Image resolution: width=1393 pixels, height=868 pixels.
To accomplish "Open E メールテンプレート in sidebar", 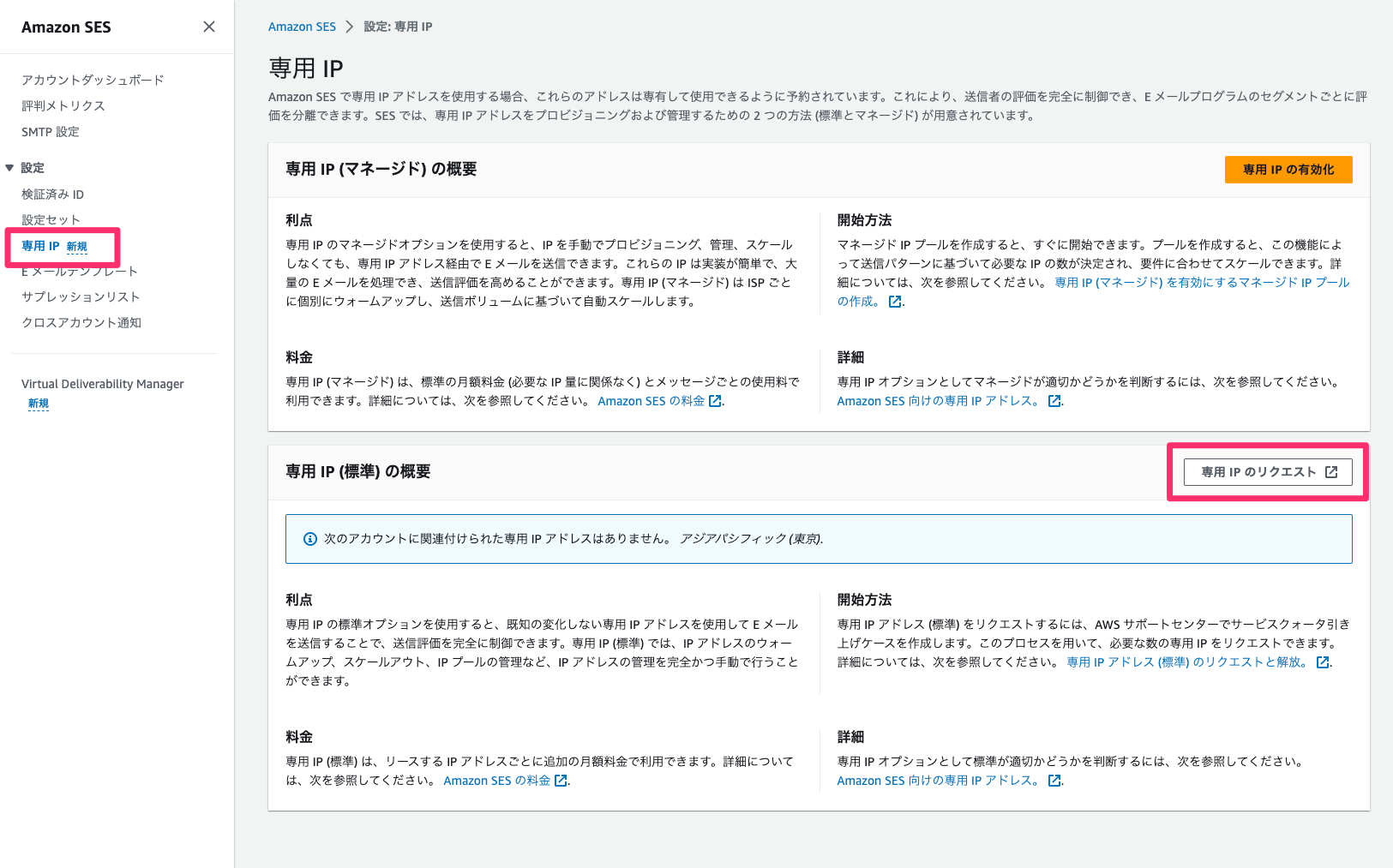I will tap(80, 271).
